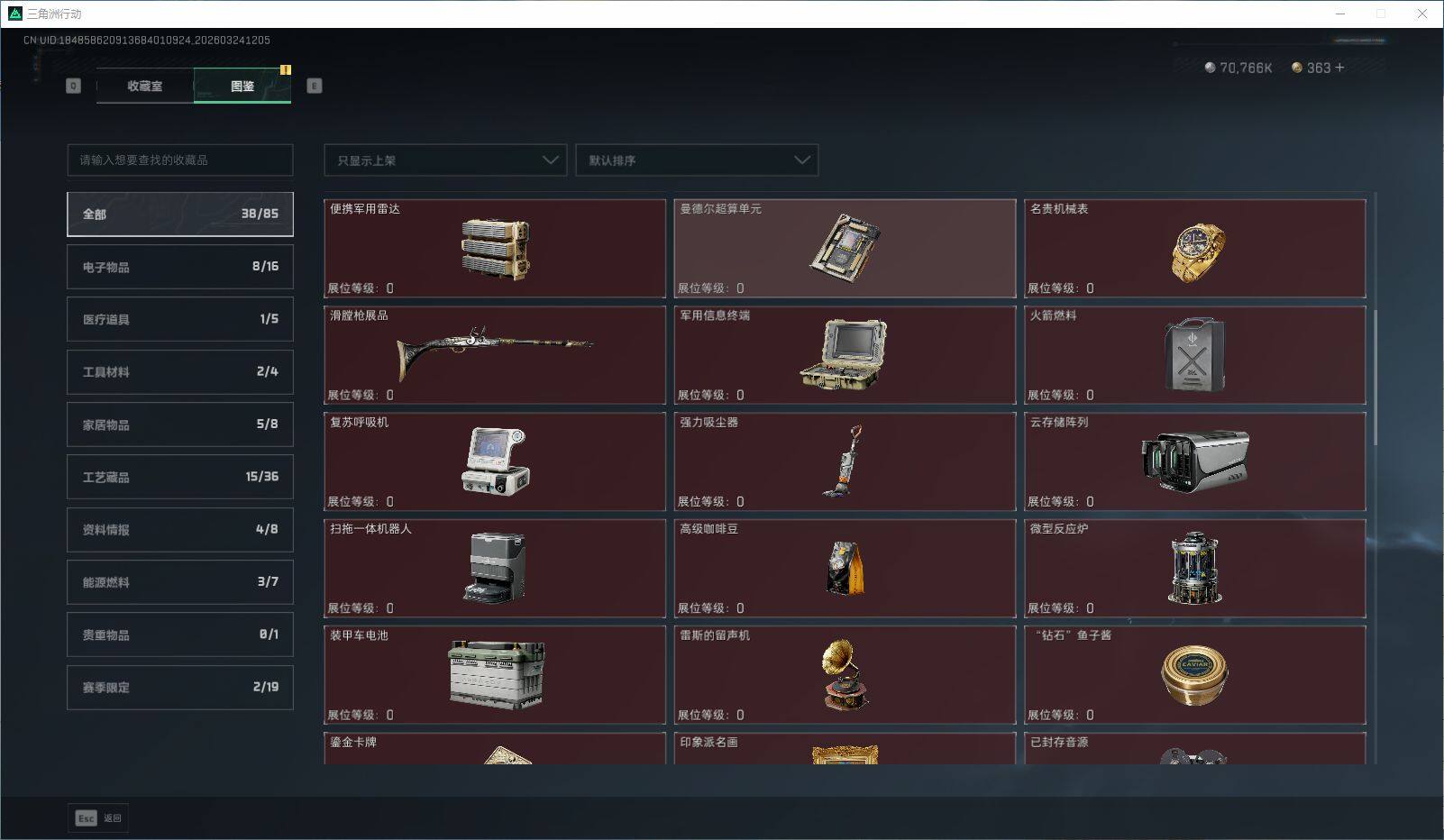Click the 云存储阵列 storage array image
This screenshot has width=1444, height=840.
(1195, 460)
